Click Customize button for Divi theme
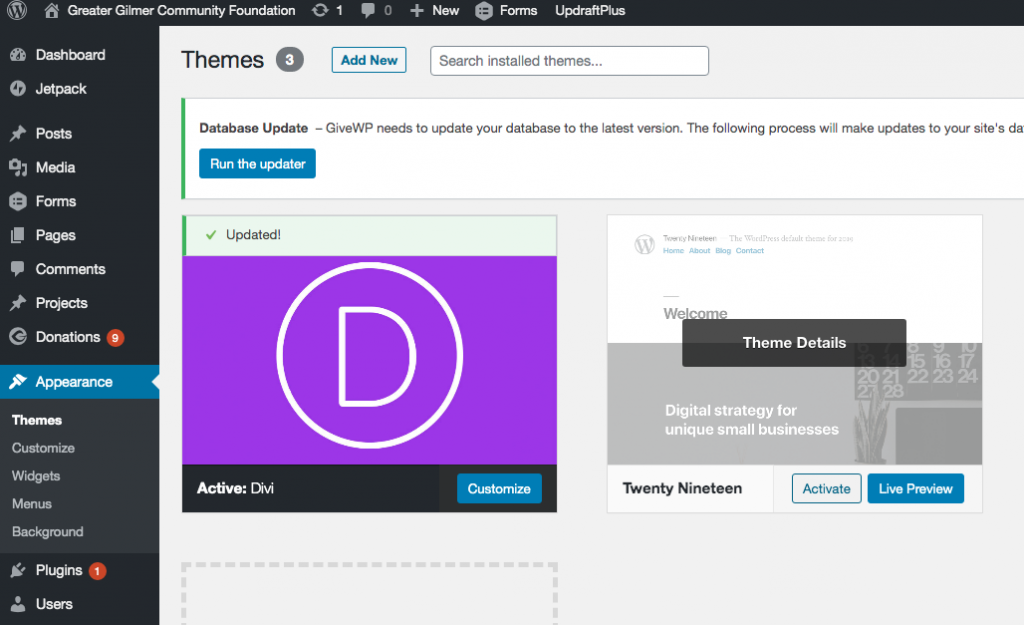The height and width of the screenshot is (625, 1024). pyautogui.click(x=499, y=489)
